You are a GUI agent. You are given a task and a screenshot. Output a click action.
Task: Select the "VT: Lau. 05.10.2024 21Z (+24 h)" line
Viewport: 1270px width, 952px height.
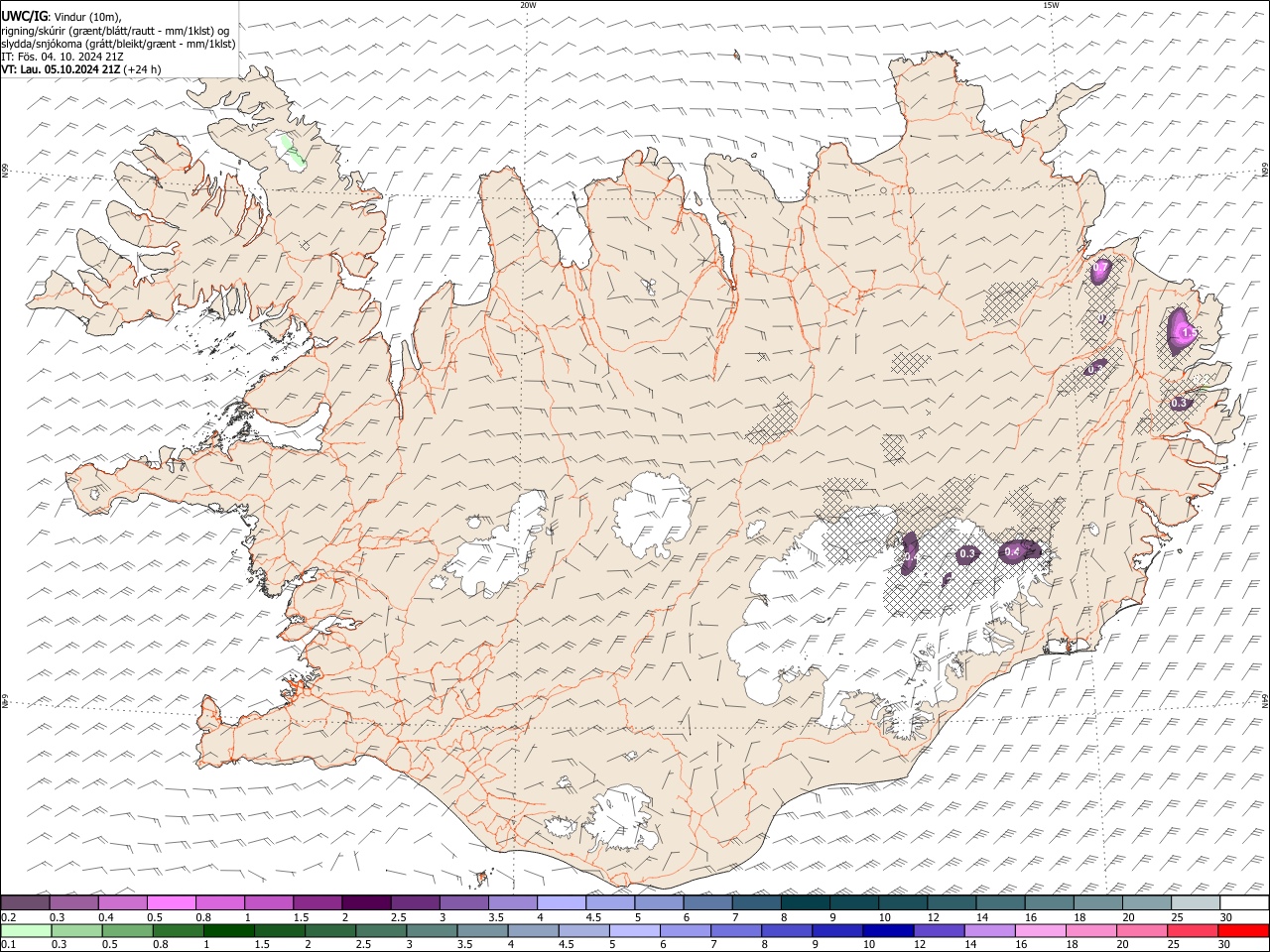81,69
